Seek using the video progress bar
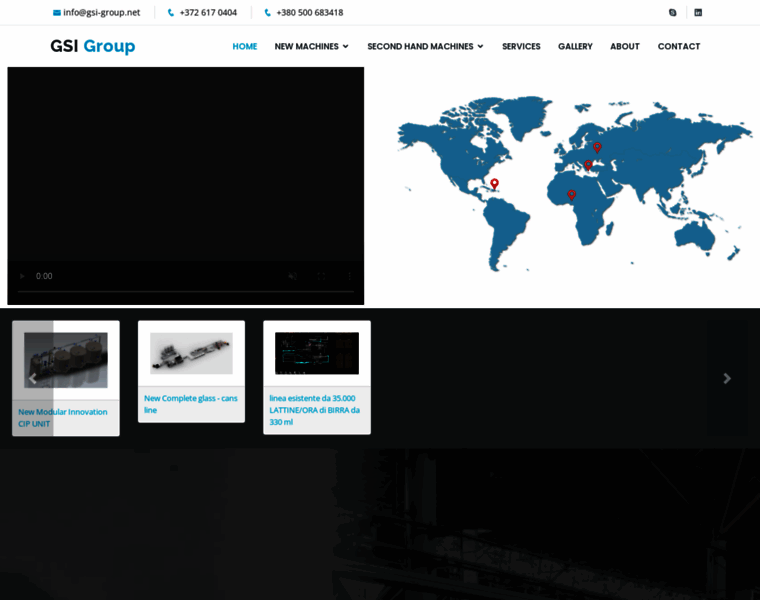The image size is (760, 600). (186, 292)
